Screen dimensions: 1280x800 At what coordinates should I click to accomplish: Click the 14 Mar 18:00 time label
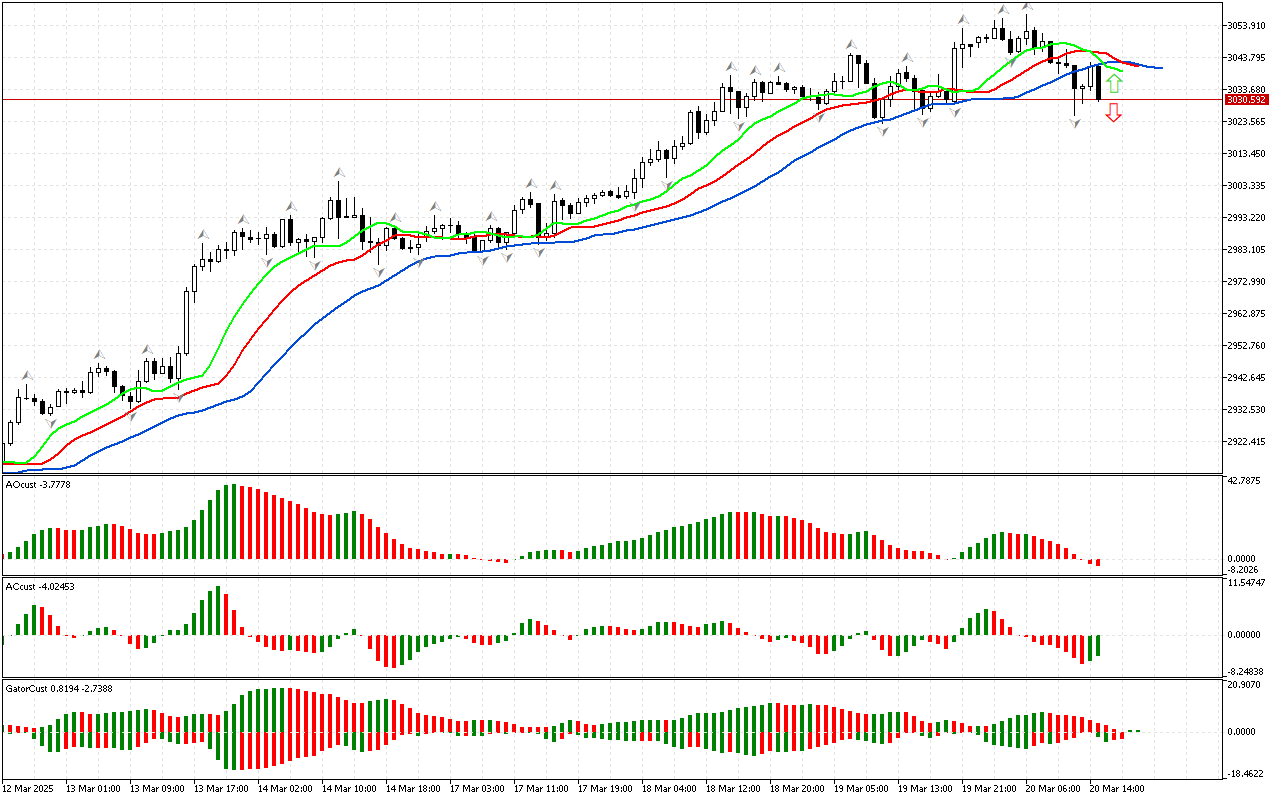(415, 788)
